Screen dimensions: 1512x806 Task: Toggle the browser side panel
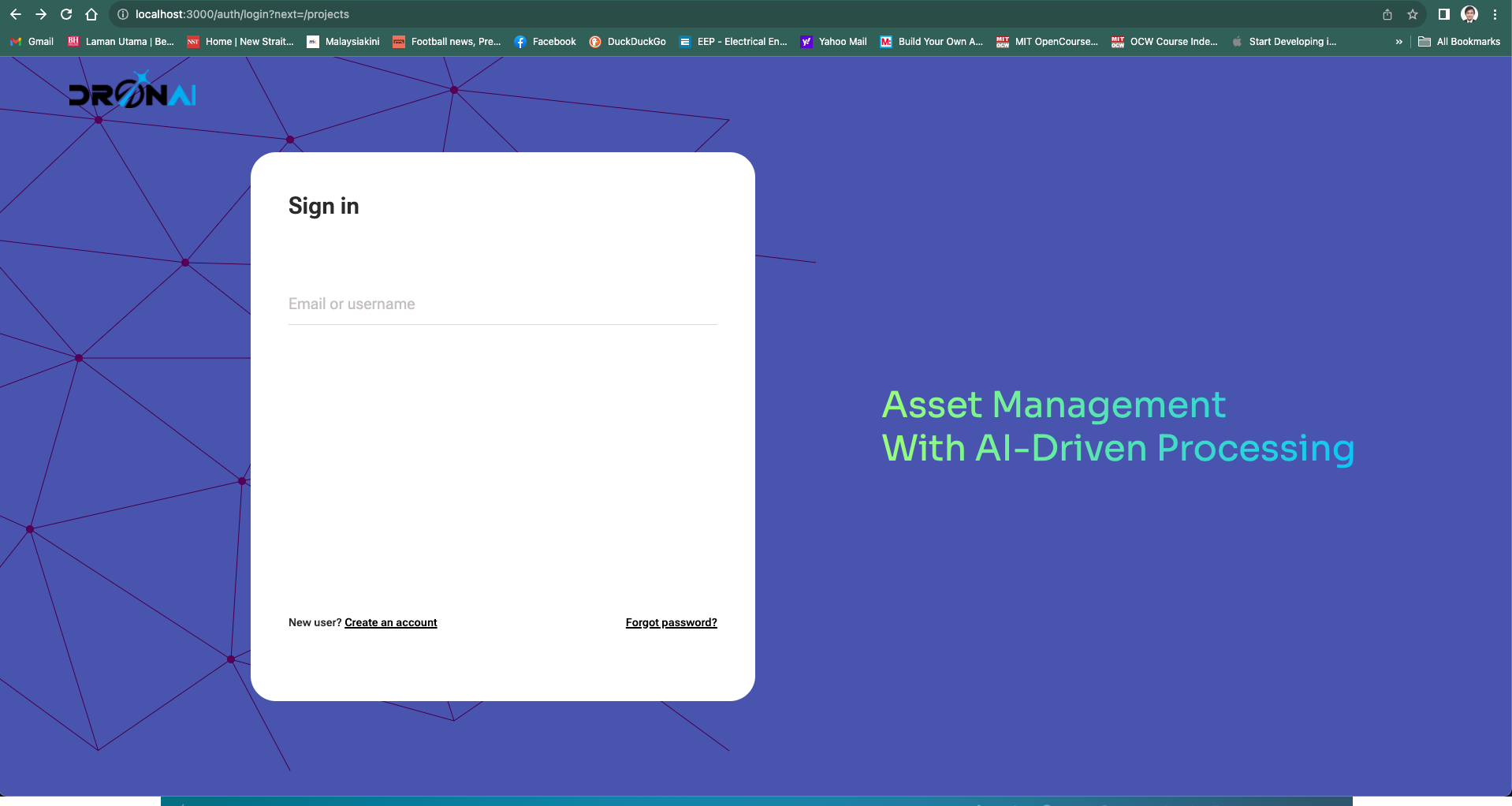[x=1444, y=14]
